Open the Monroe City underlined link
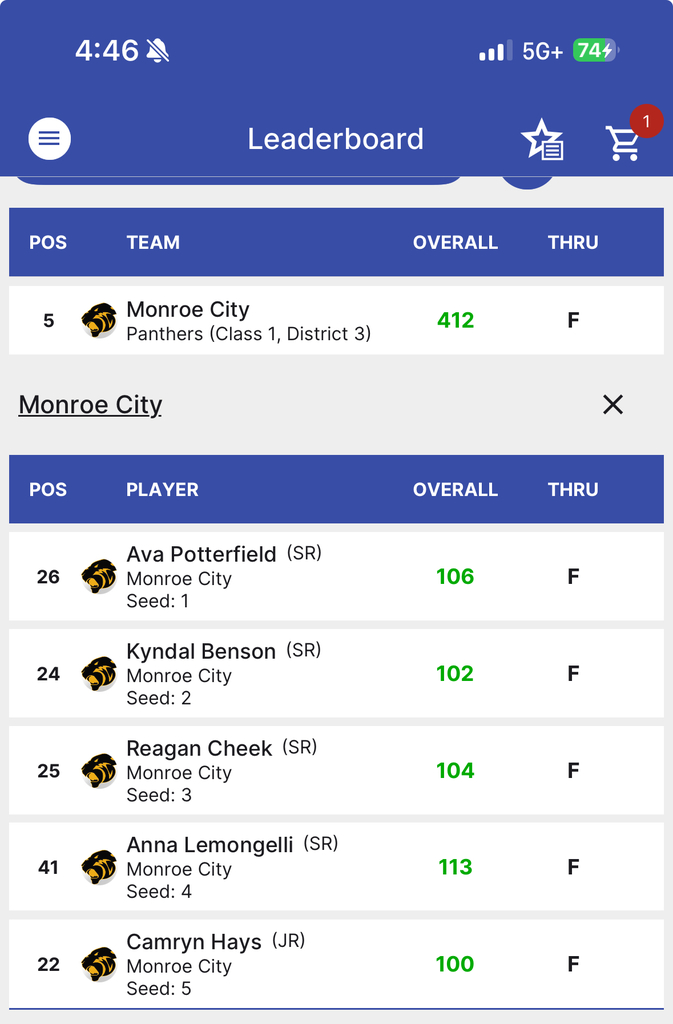Viewport: 673px width, 1024px height. pyautogui.click(x=90, y=404)
